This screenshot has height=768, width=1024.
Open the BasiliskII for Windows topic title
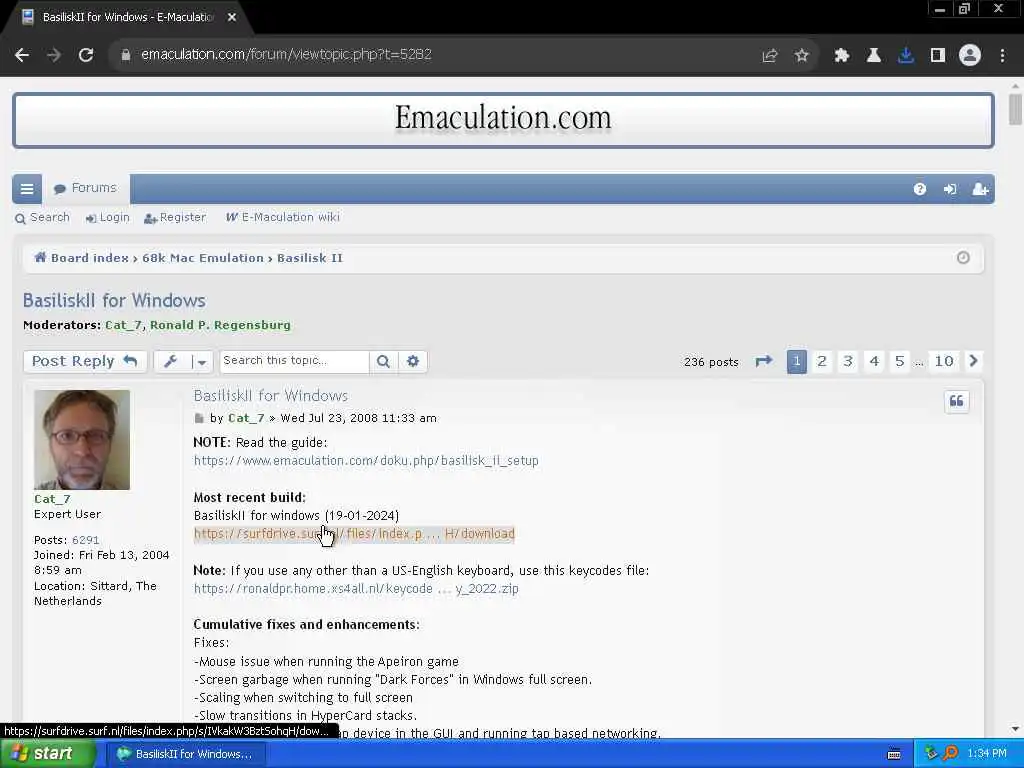pos(114,300)
